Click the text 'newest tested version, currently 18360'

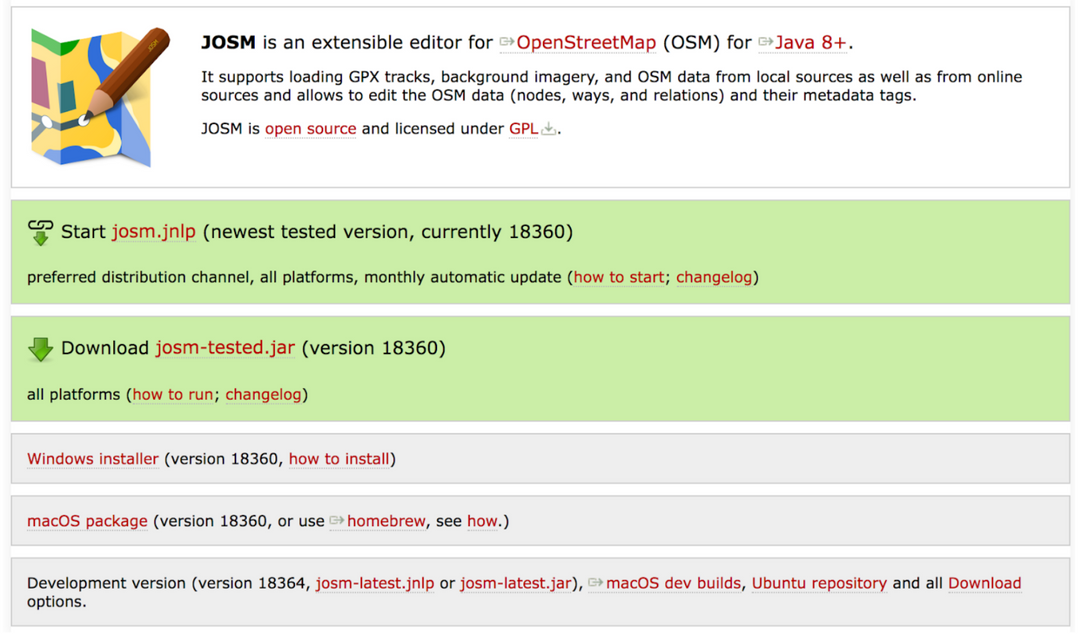(388, 232)
